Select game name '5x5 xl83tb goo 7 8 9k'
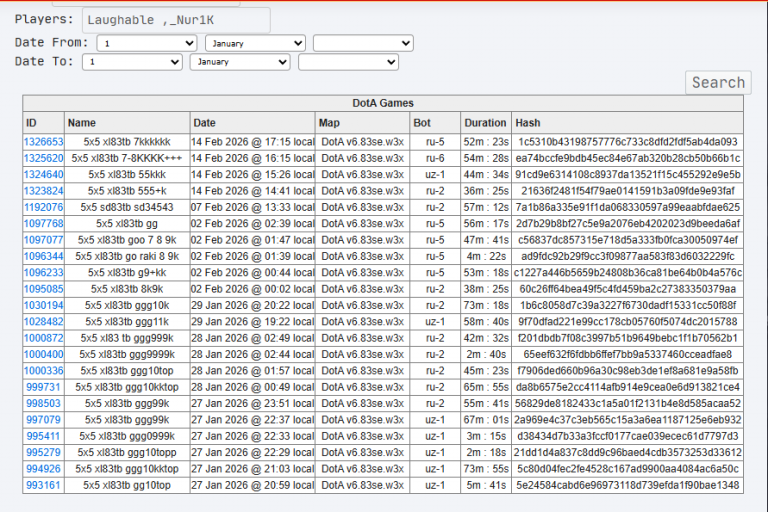 (x=127, y=240)
